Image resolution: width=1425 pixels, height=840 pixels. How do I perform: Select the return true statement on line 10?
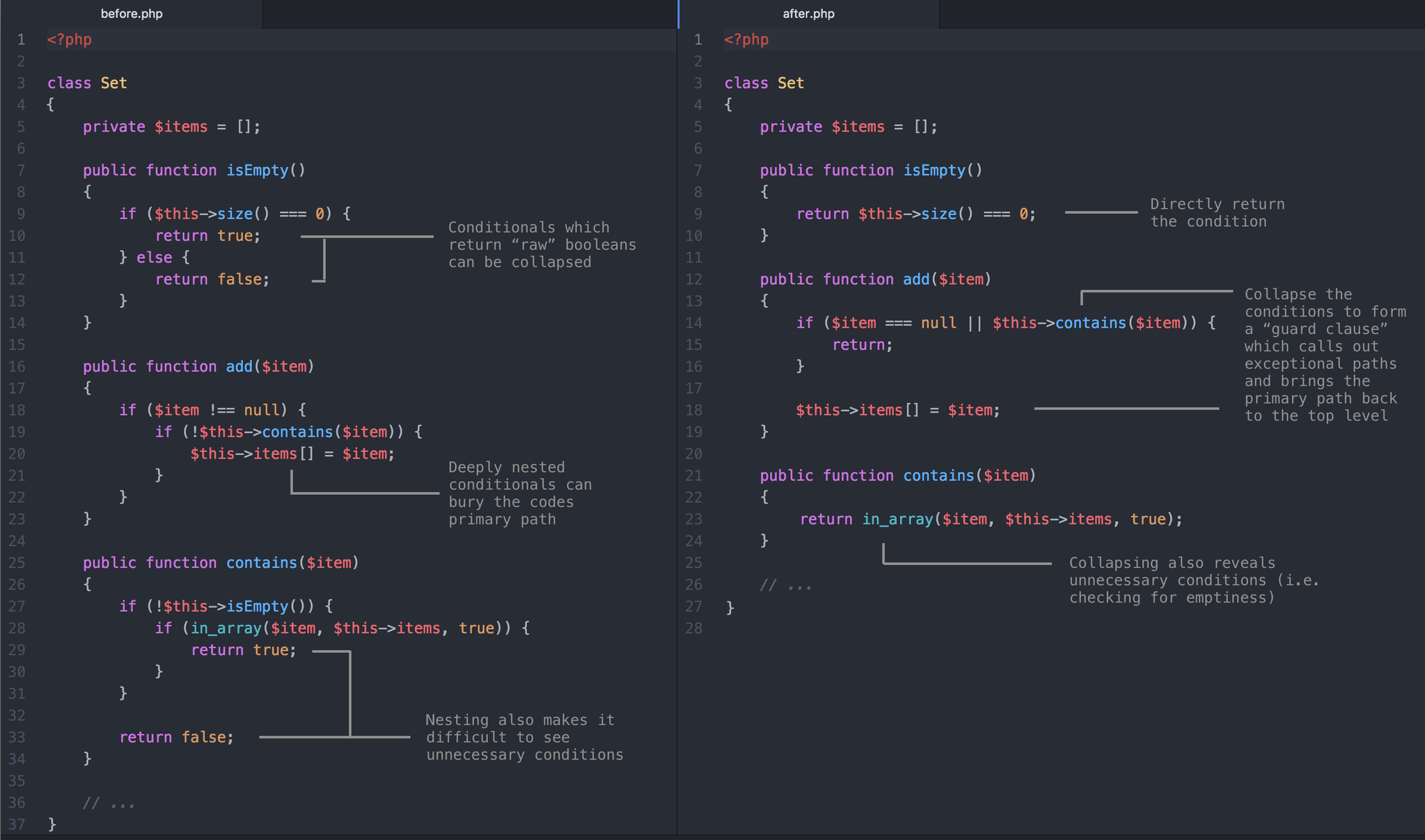click(207, 235)
